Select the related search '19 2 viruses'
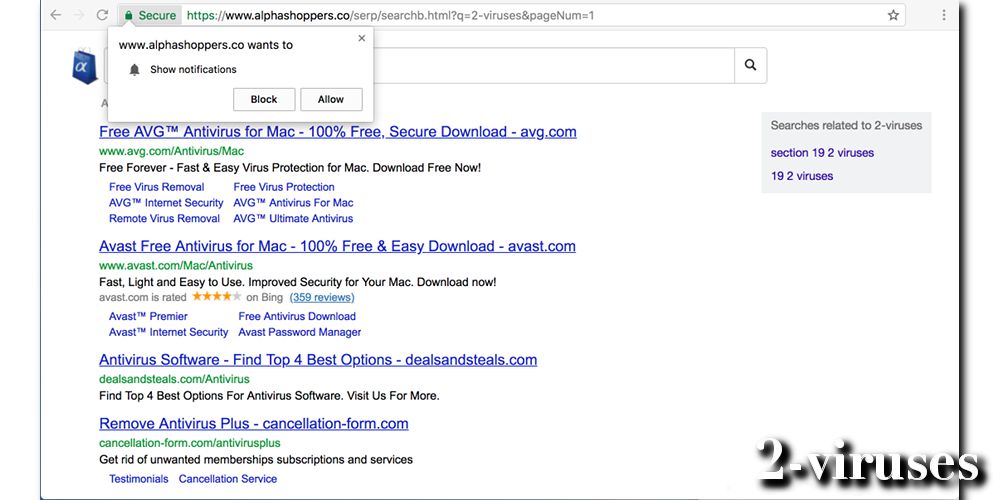Image resolution: width=1000 pixels, height=500 pixels. [802, 176]
